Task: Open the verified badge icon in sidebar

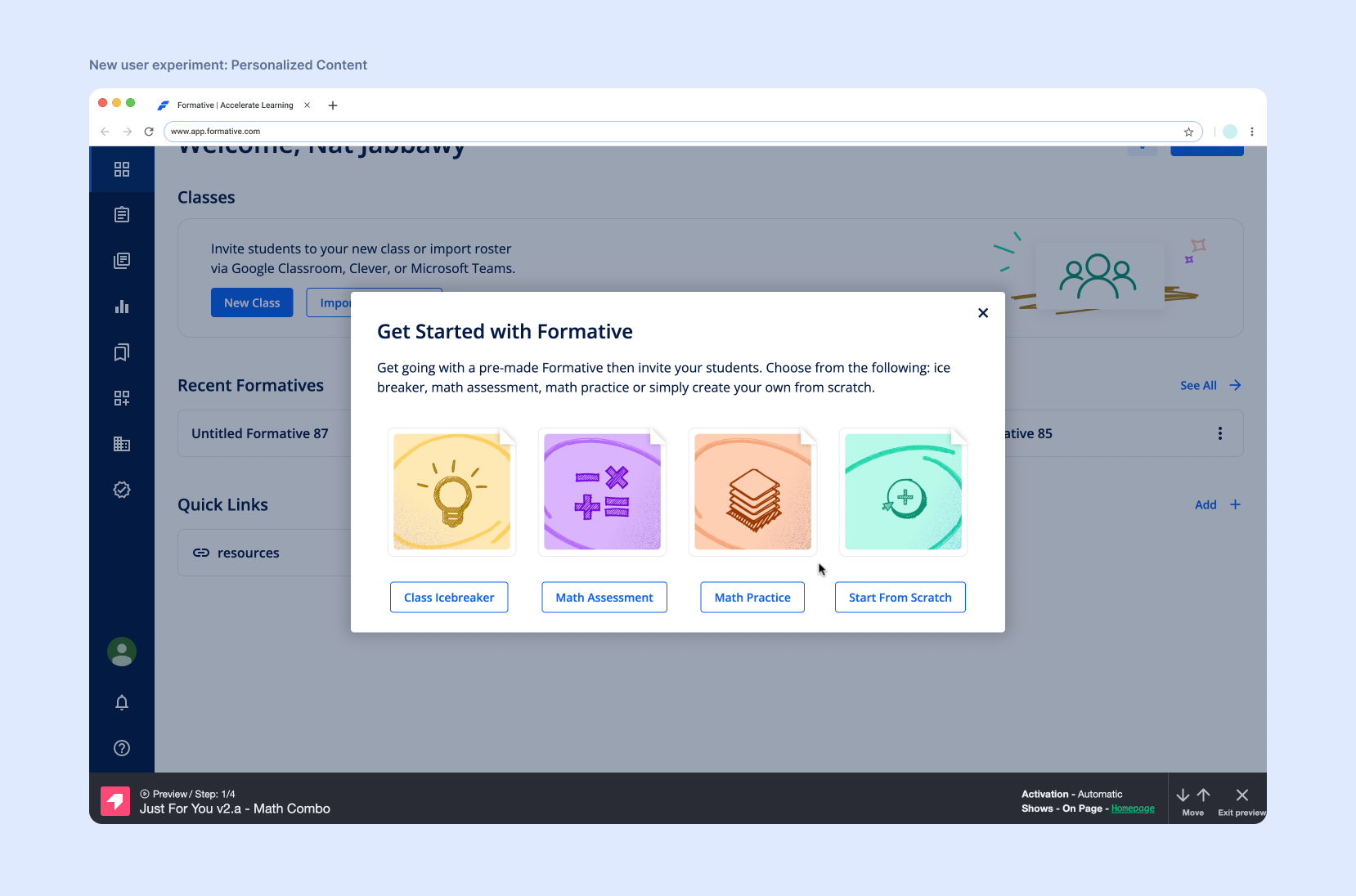Action: pos(122,490)
